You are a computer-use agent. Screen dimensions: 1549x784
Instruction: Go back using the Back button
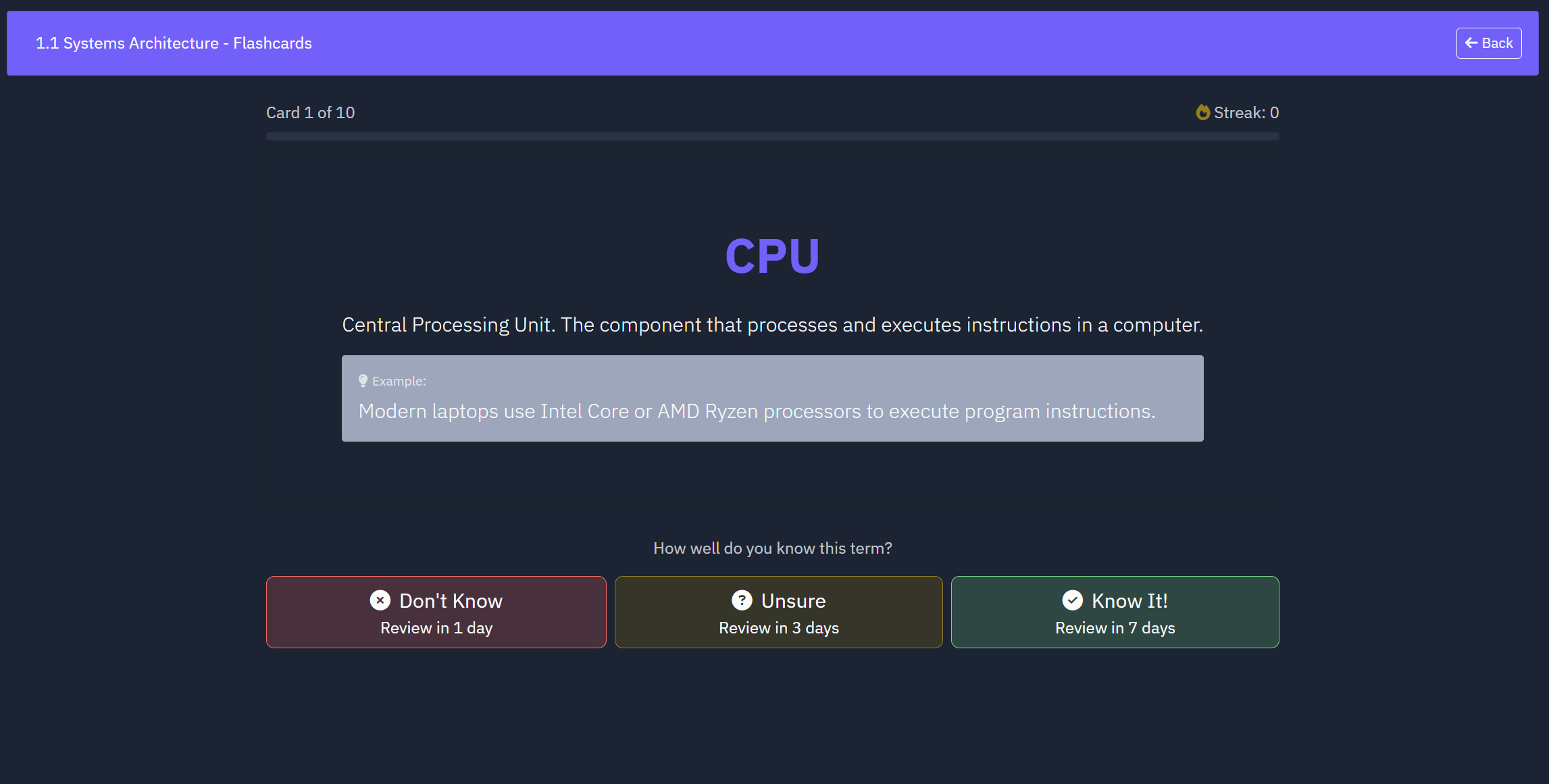1488,43
